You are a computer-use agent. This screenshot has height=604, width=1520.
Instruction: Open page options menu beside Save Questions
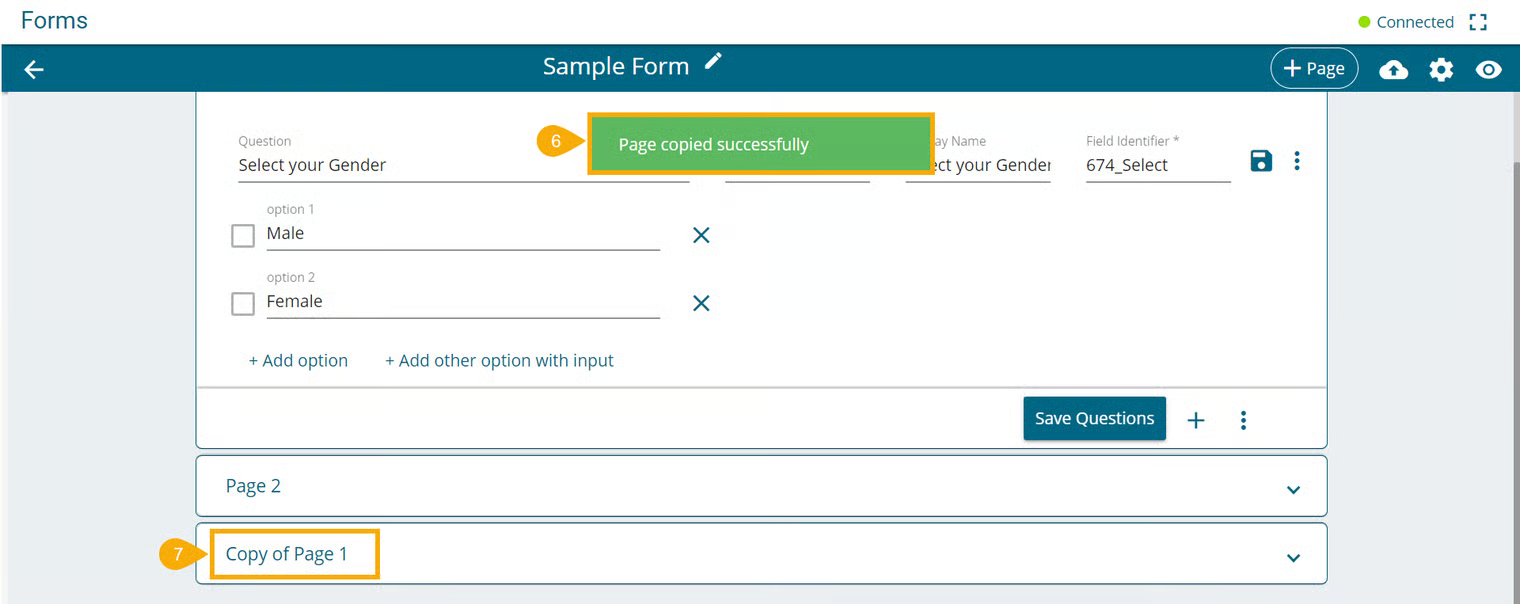tap(1243, 420)
